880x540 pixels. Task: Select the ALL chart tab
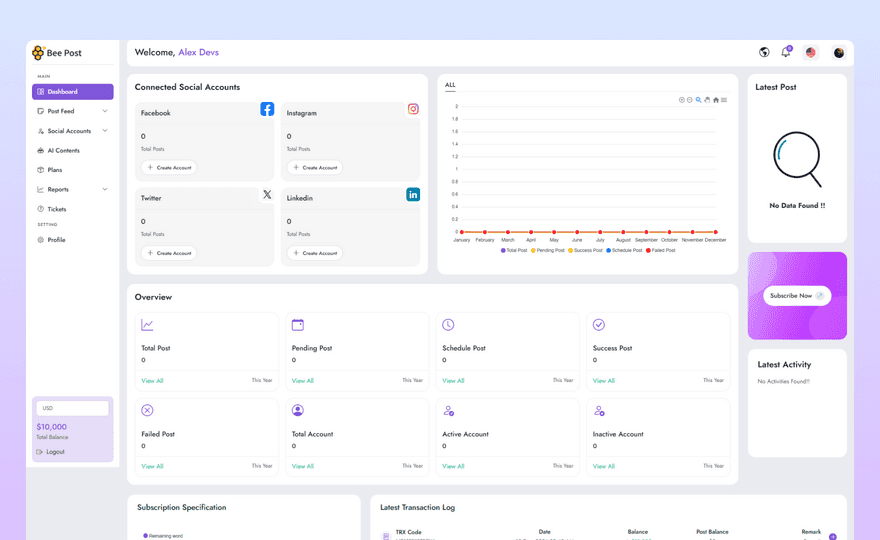click(x=450, y=85)
